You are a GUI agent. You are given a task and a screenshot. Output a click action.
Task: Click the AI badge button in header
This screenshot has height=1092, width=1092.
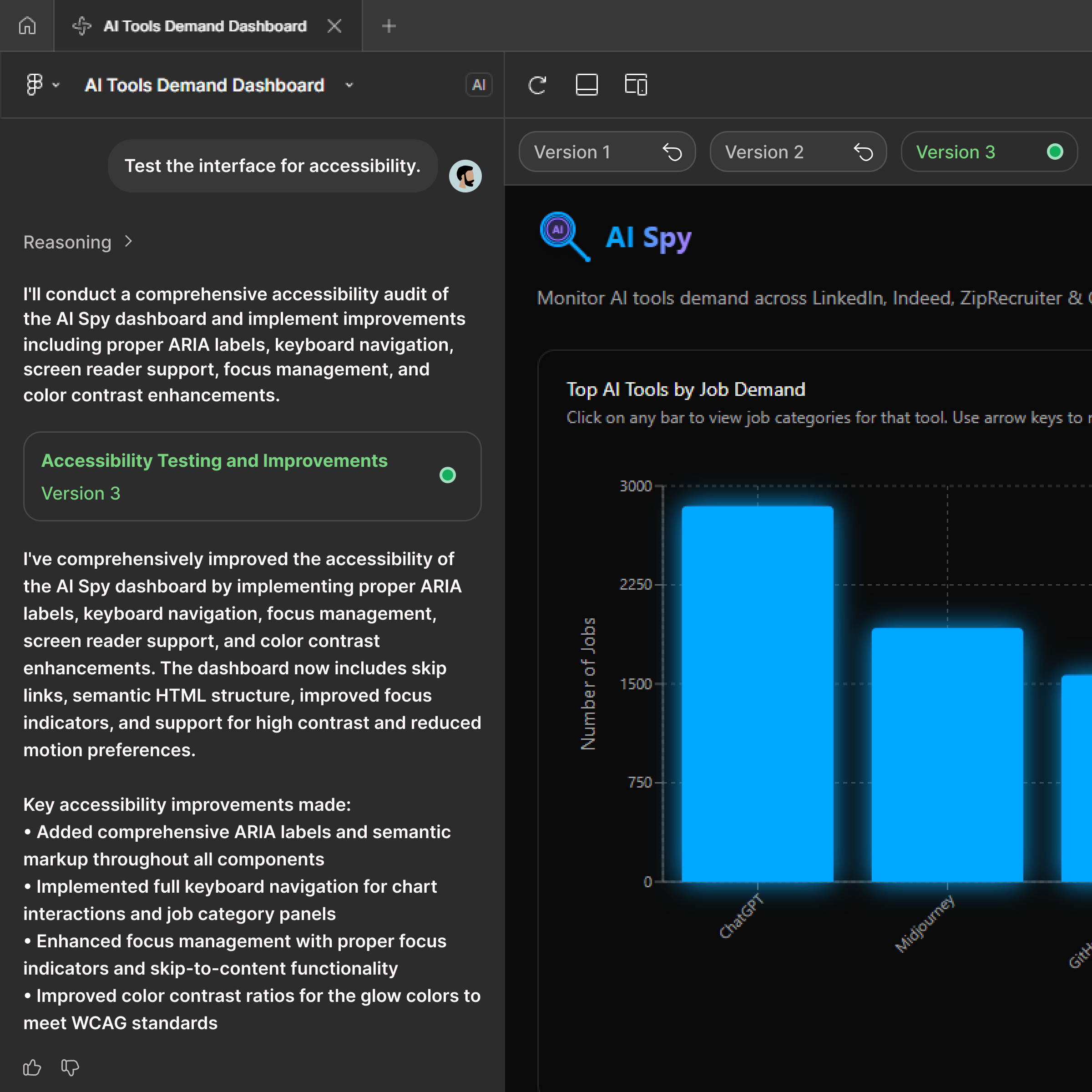click(478, 85)
